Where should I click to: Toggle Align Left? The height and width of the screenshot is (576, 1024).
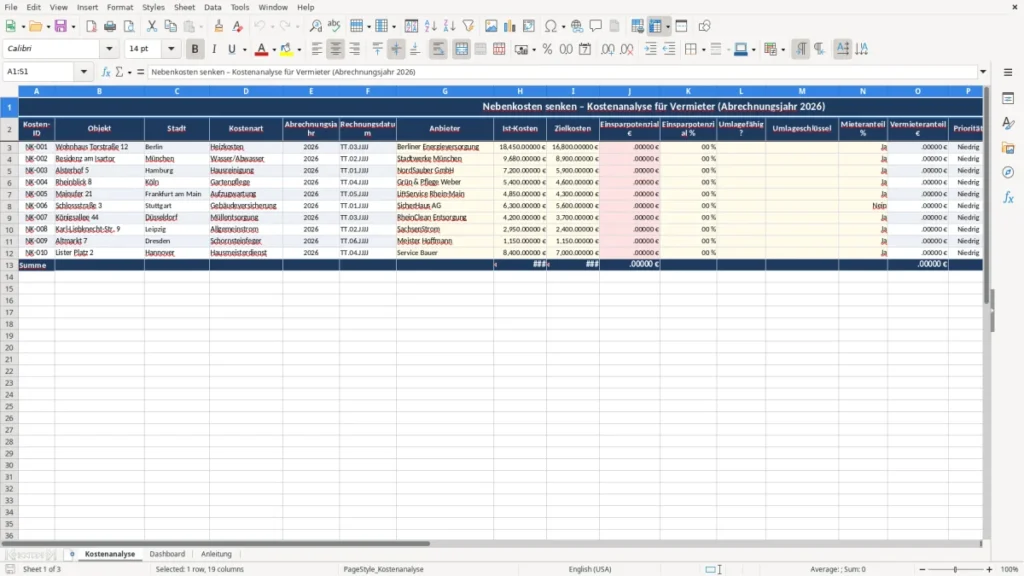point(317,49)
